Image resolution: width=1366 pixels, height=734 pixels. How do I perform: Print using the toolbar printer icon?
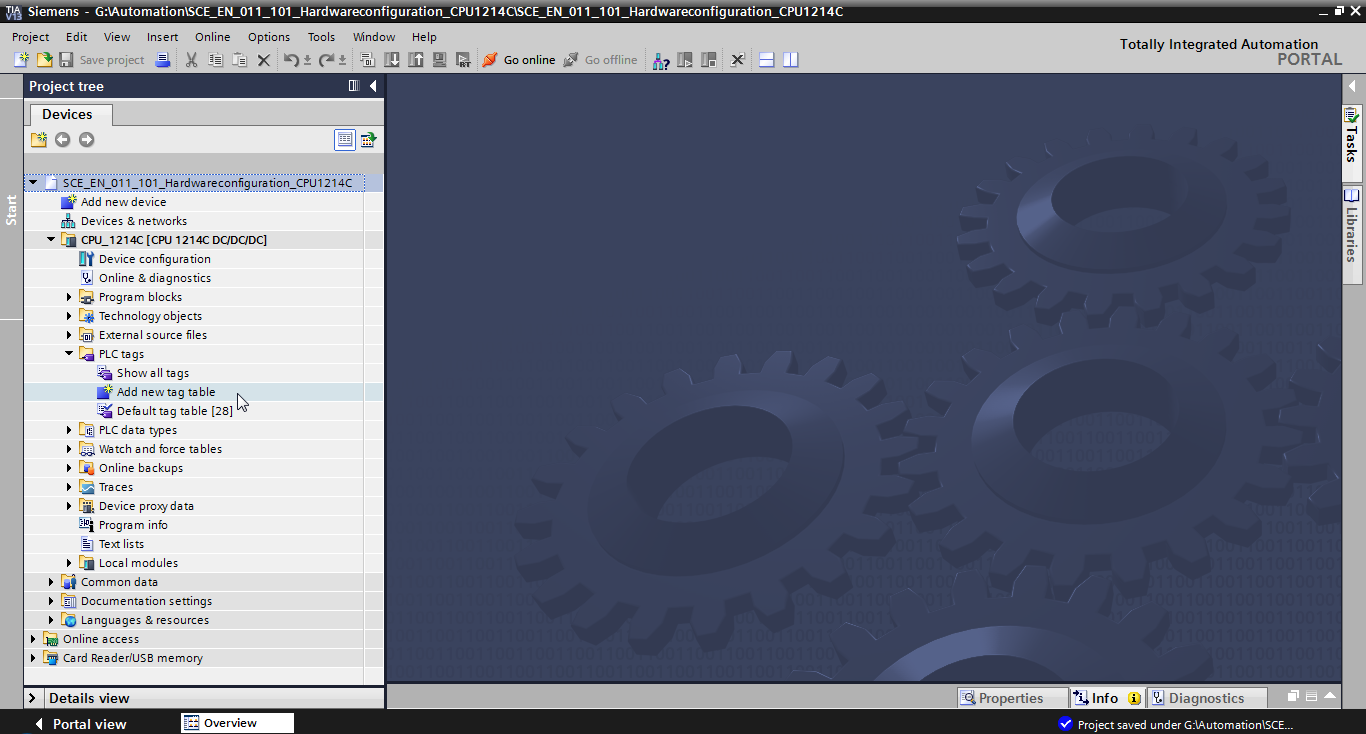pyautogui.click(x=163, y=60)
